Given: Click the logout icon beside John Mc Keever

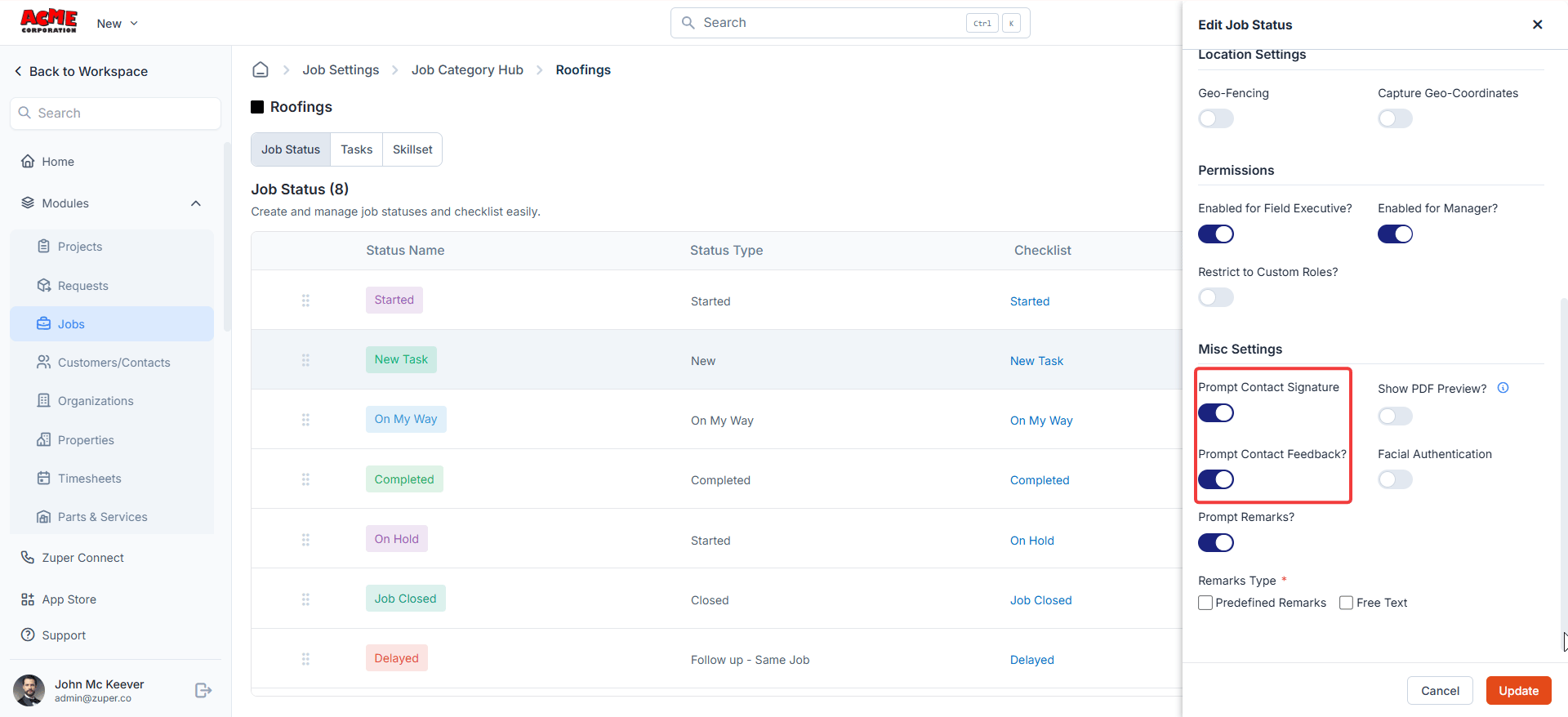Looking at the screenshot, I should (x=203, y=691).
